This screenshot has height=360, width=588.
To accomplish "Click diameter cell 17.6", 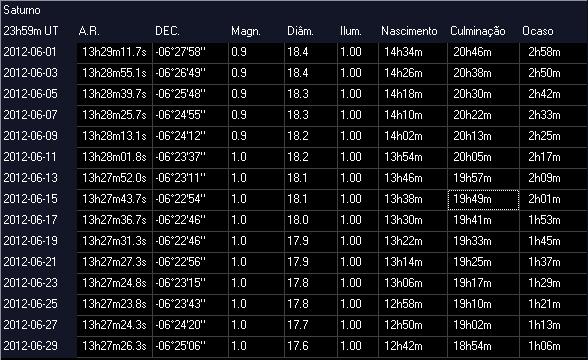I will pyautogui.click(x=310, y=346).
